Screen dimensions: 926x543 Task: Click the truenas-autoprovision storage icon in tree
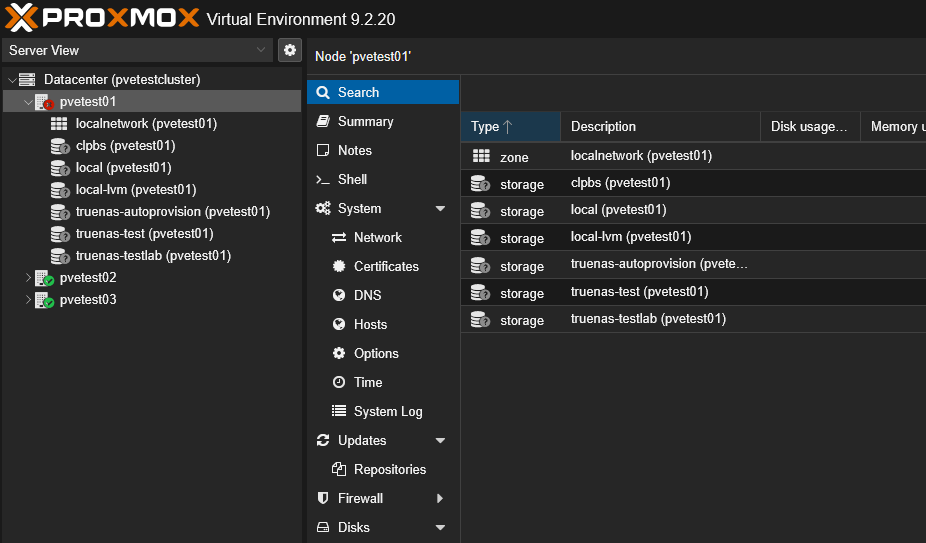tap(60, 212)
